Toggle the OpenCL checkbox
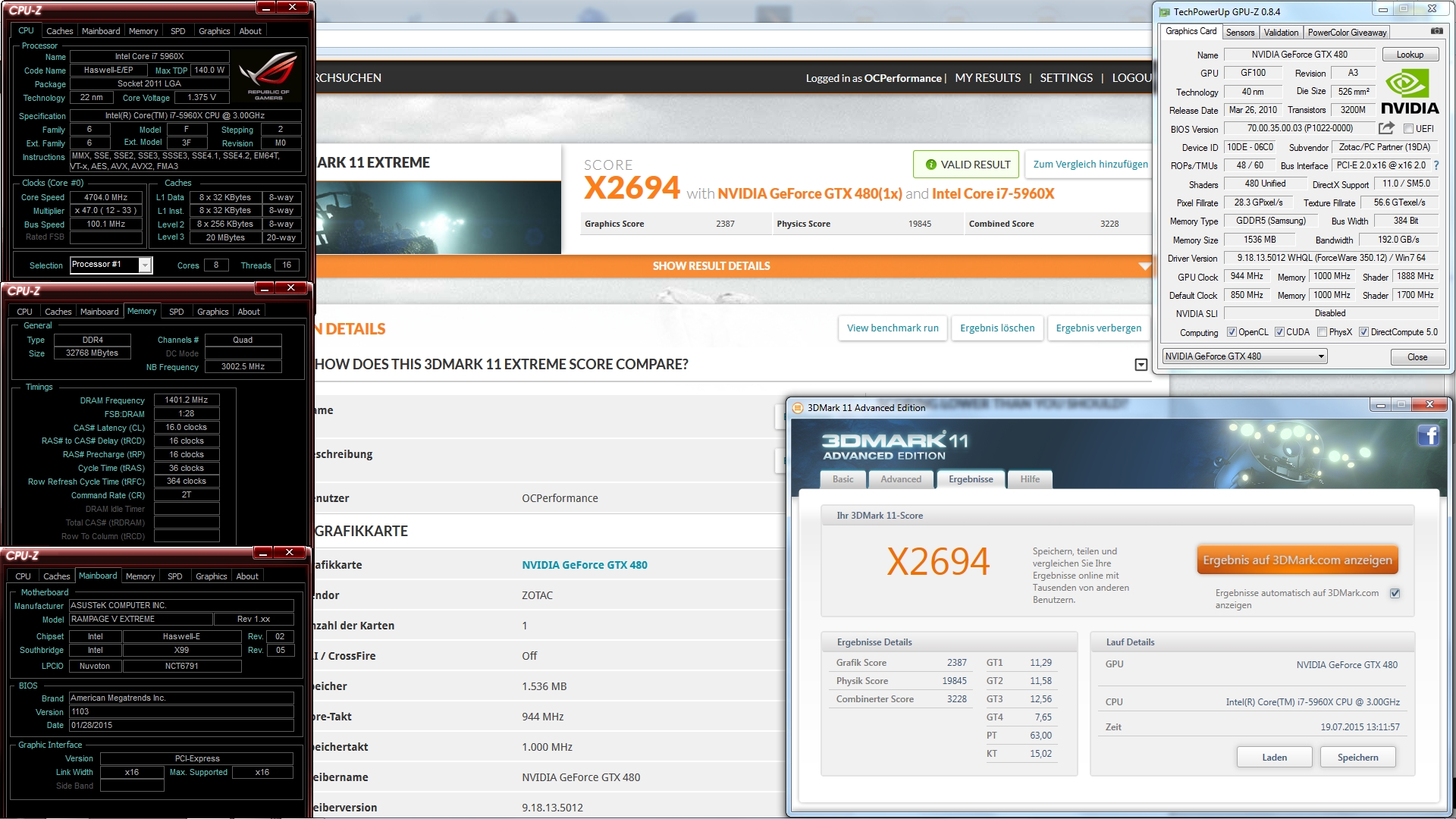The image size is (1456, 819). pos(1232,332)
